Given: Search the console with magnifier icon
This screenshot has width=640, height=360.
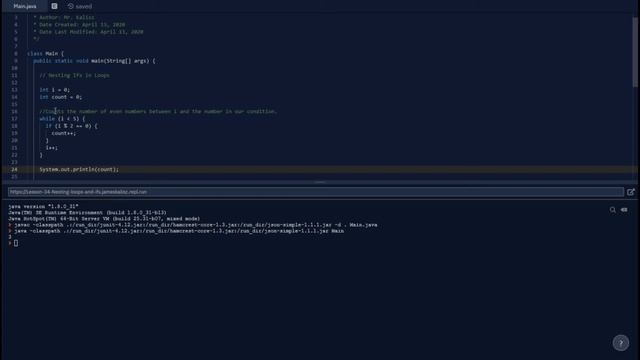Looking at the screenshot, I should click(613, 210).
